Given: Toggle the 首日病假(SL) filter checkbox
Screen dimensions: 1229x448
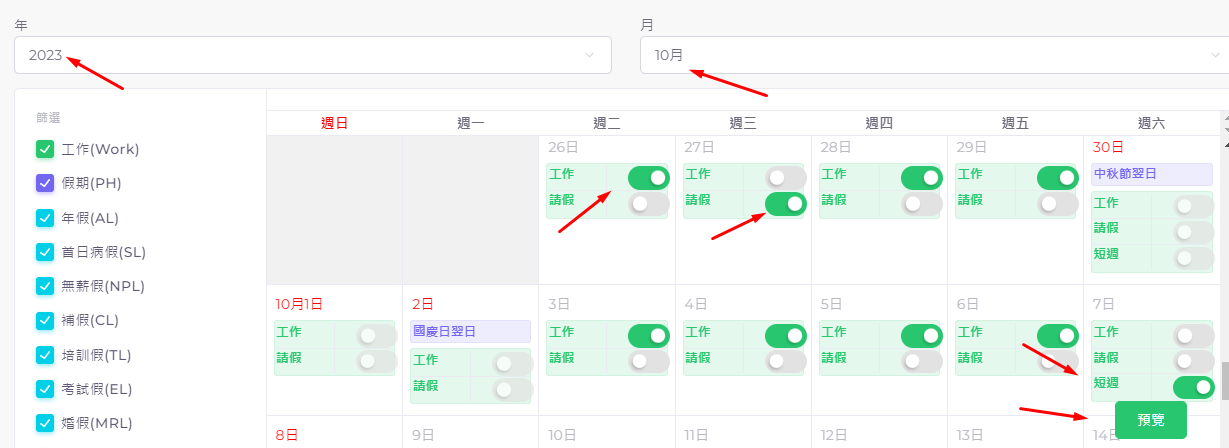Looking at the screenshot, I should (x=44, y=252).
